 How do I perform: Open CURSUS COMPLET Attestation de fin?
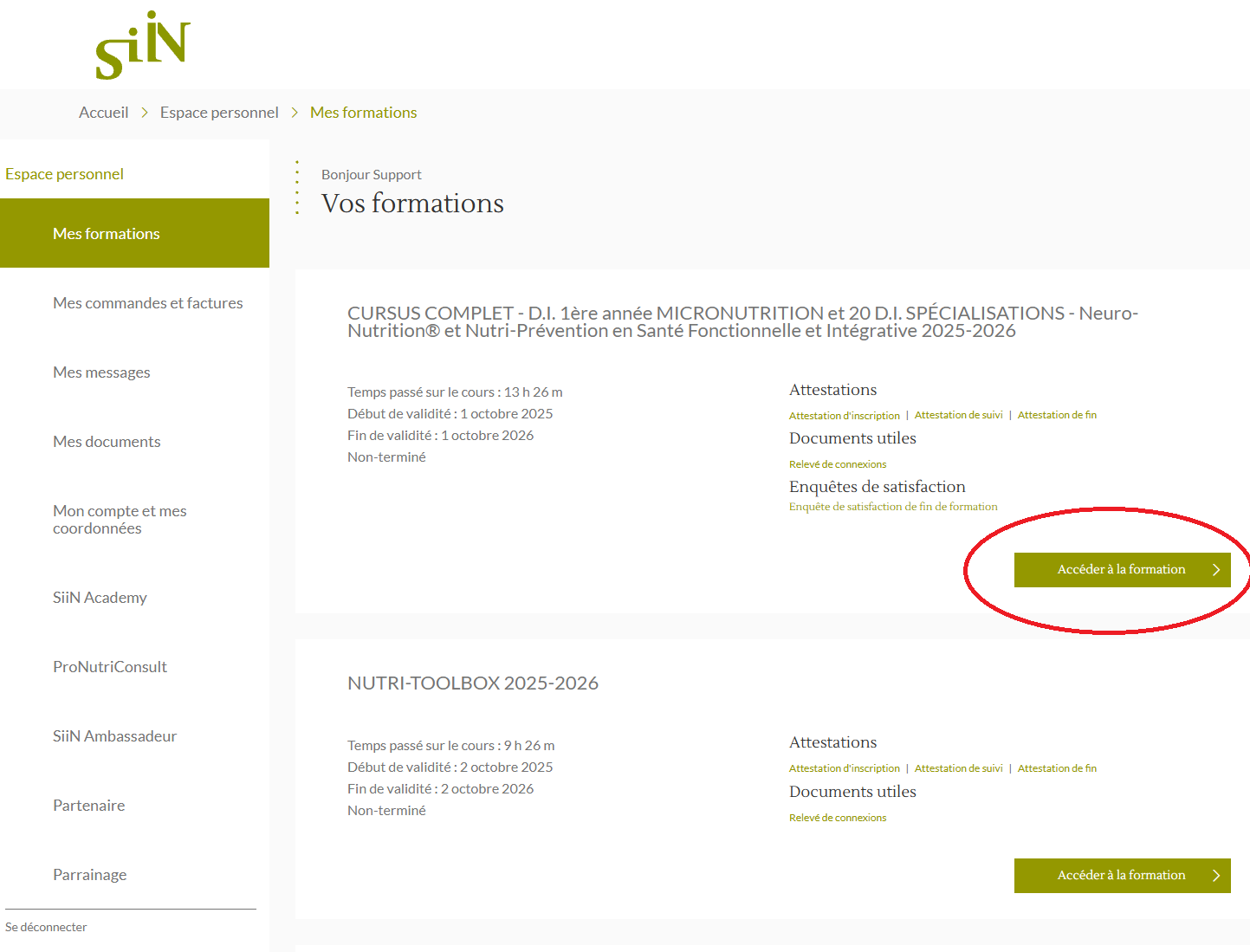(x=1057, y=415)
